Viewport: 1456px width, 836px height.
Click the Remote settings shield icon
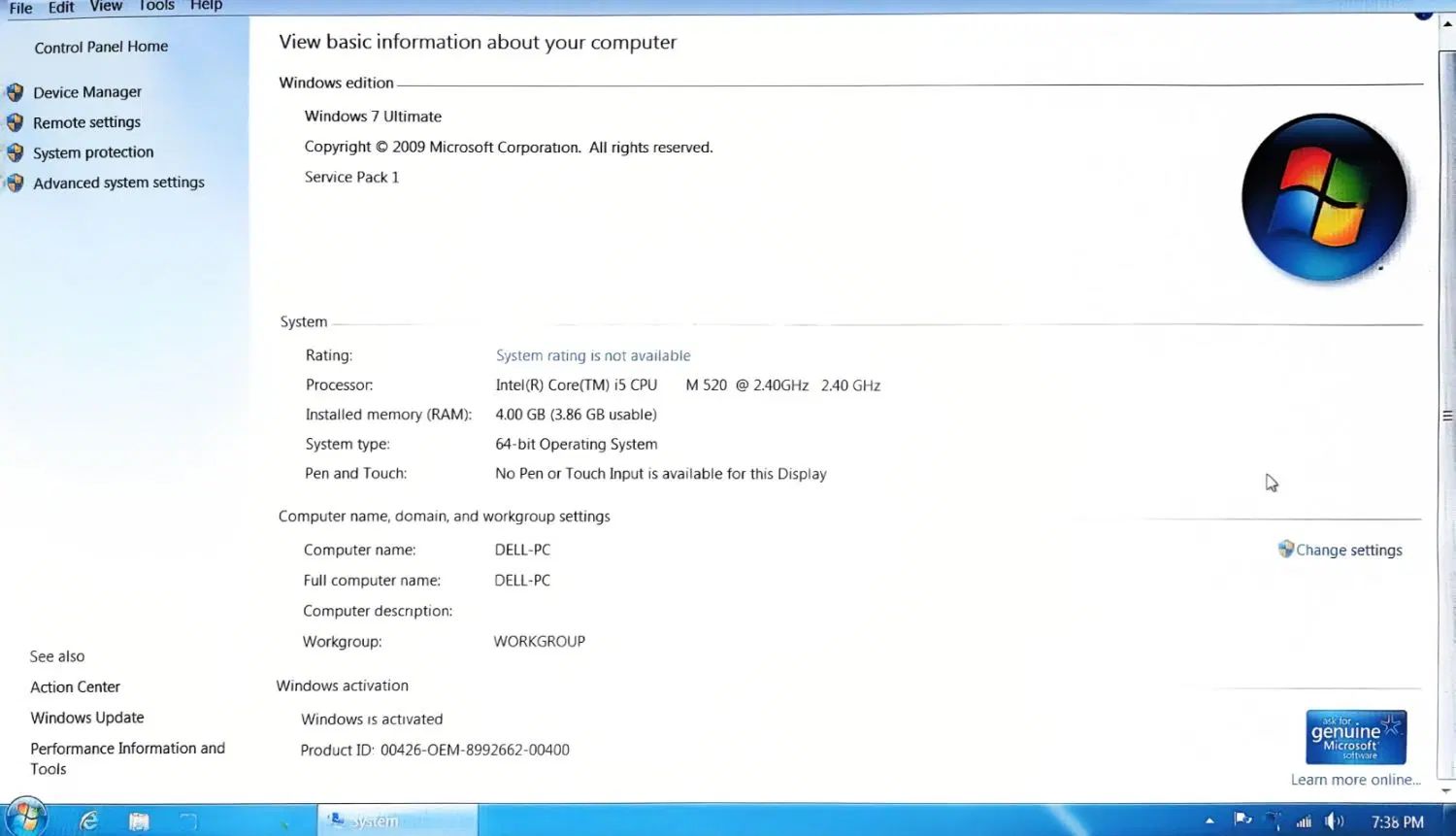15,122
